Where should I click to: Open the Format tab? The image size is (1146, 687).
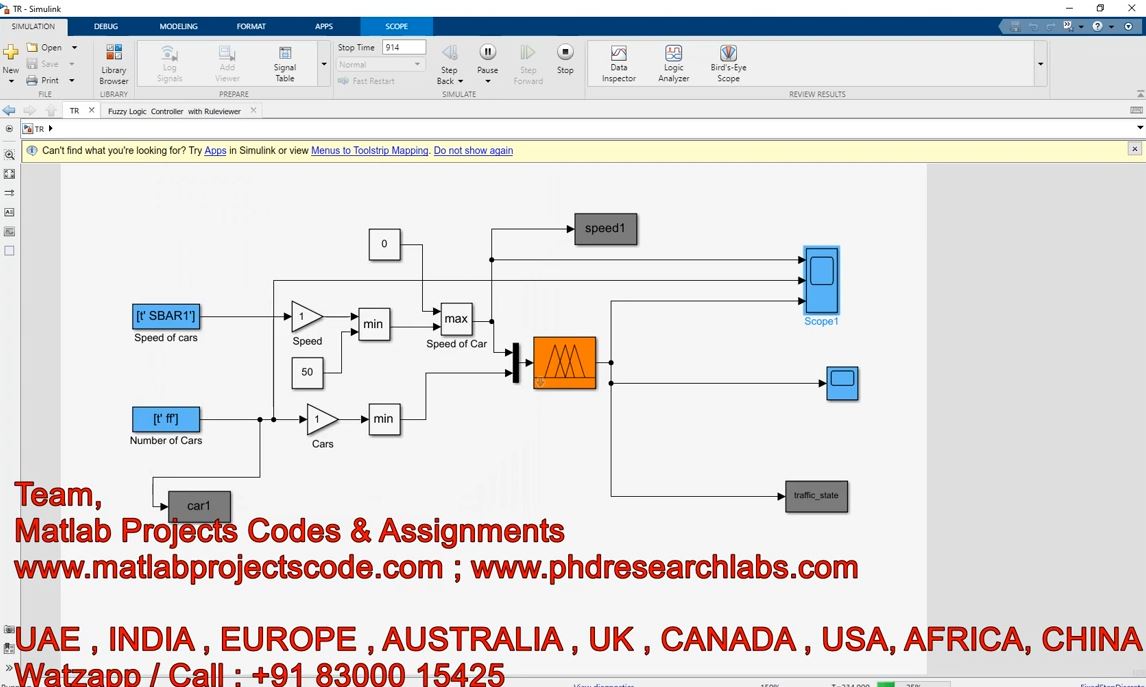(251, 26)
